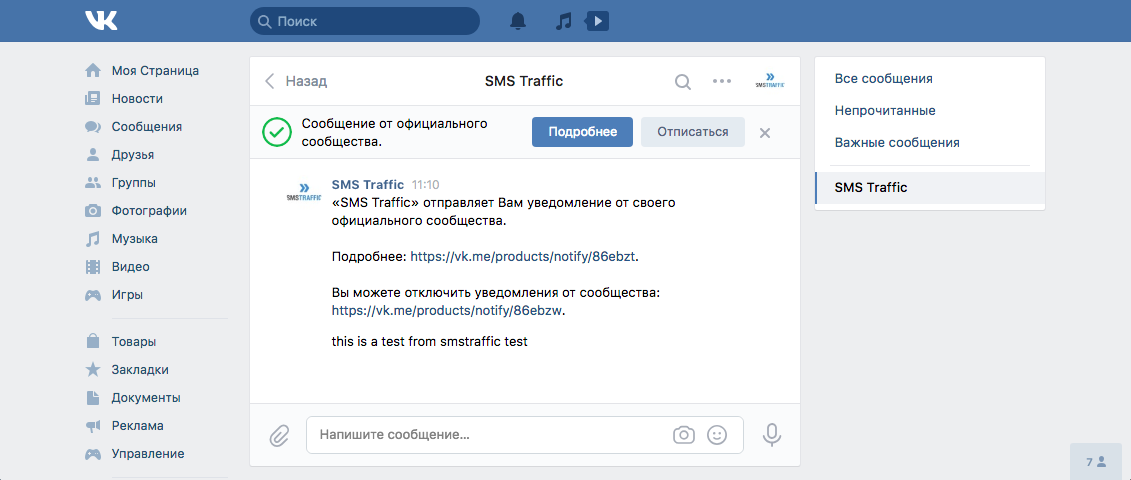Open the unsubscribe link ending in 86ebzw
1131x480 pixels.
click(x=446, y=311)
